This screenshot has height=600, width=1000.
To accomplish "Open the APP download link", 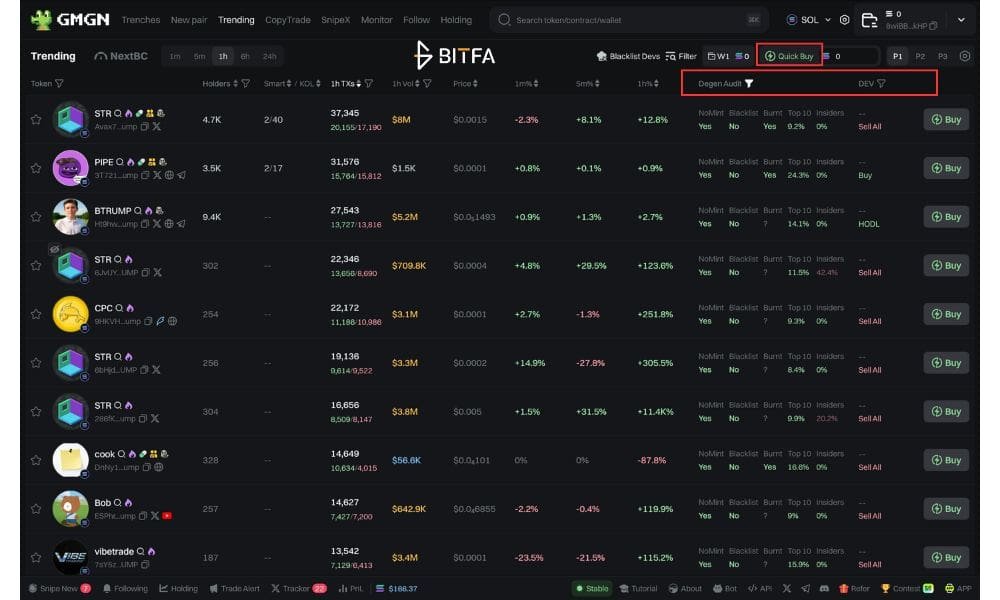I will click(x=958, y=589).
